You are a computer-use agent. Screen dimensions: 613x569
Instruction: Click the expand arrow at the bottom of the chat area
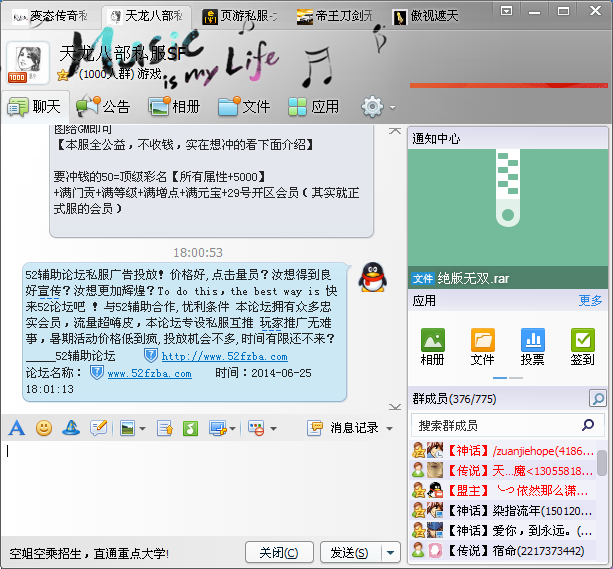tap(395, 407)
